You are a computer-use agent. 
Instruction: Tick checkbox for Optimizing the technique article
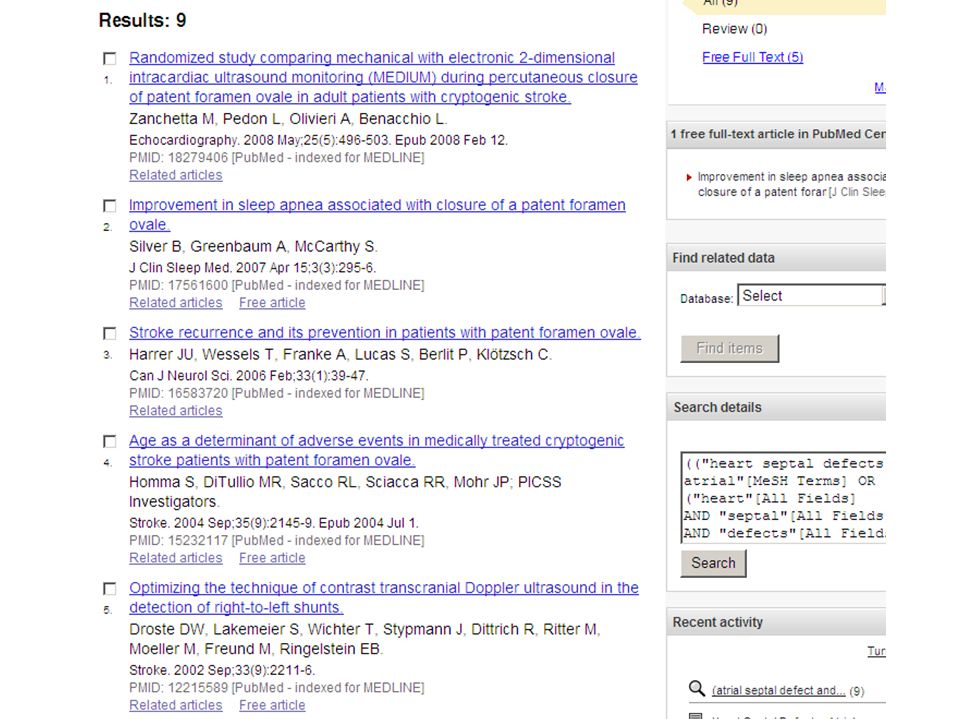coord(110,589)
